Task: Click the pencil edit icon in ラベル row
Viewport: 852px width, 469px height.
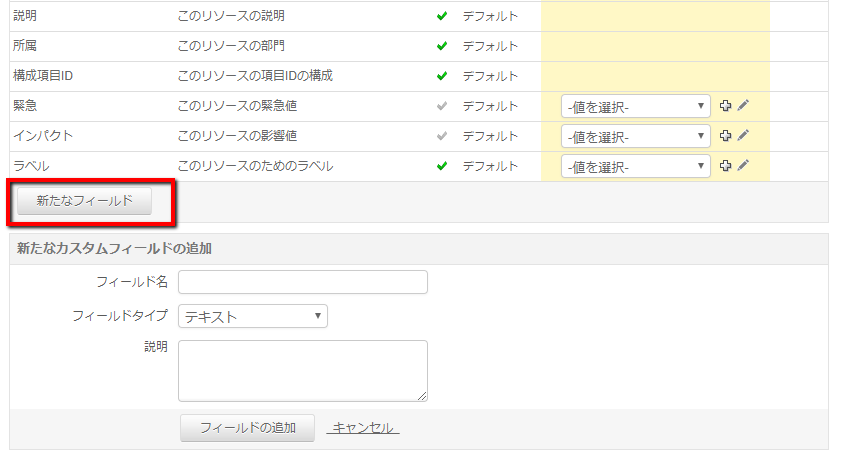Action: point(742,166)
